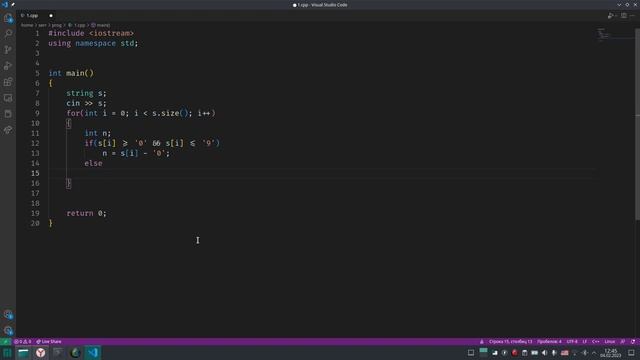The width and height of the screenshot is (640, 360).
Task: Open the Manage gear at the bottom of the activity bar
Action: click(x=8, y=330)
